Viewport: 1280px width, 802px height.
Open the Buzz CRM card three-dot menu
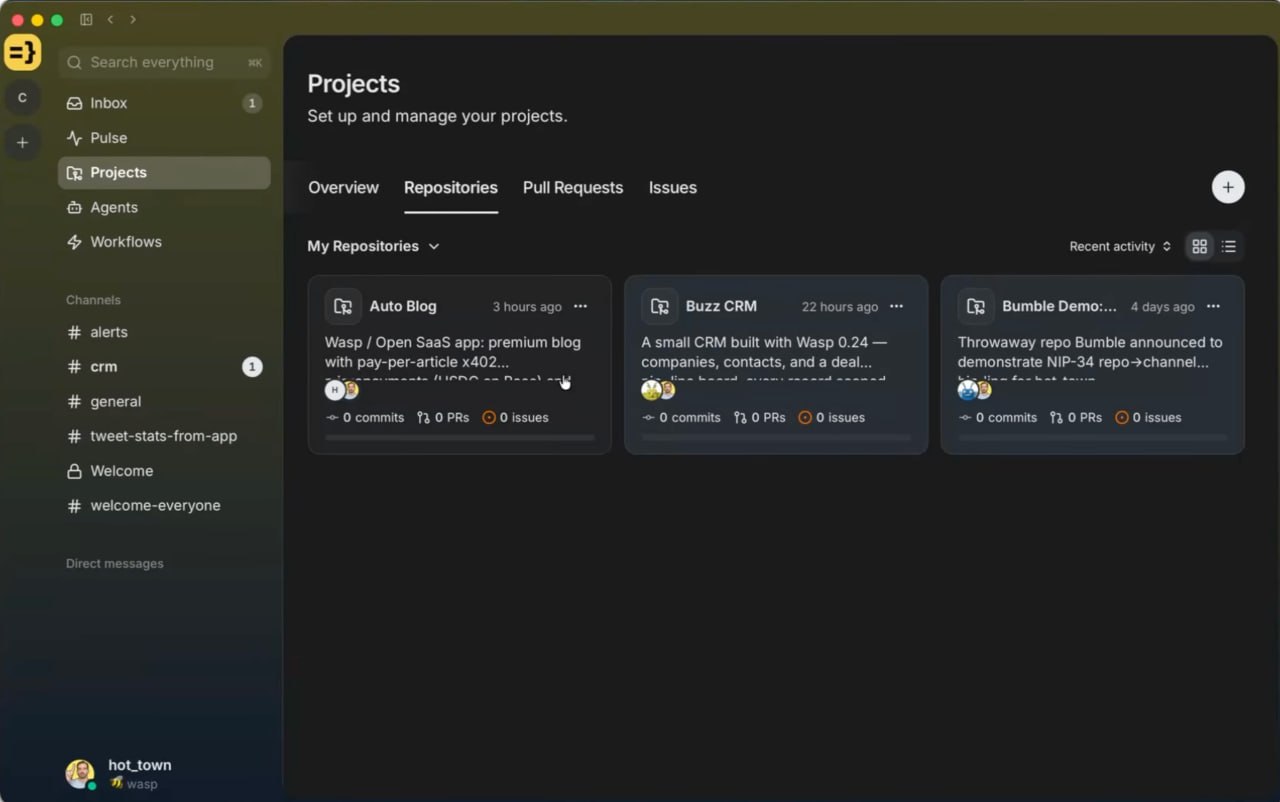[x=896, y=306]
